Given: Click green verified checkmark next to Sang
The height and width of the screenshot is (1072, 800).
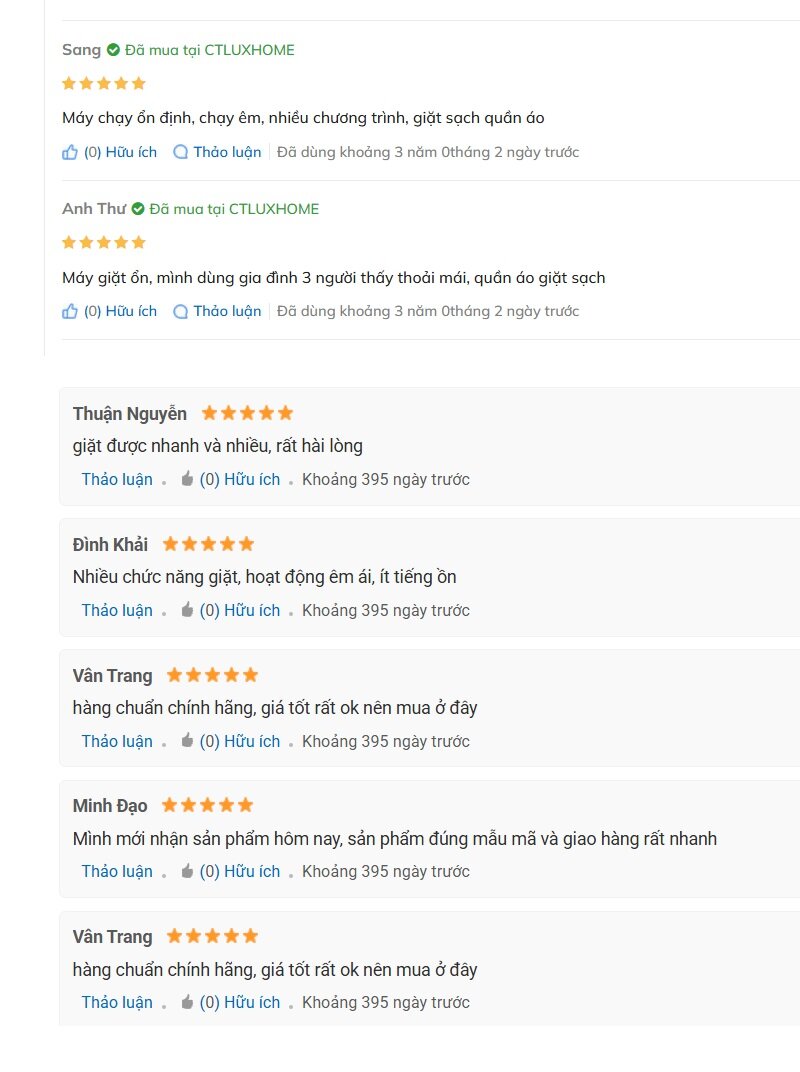Looking at the screenshot, I should coord(114,50).
